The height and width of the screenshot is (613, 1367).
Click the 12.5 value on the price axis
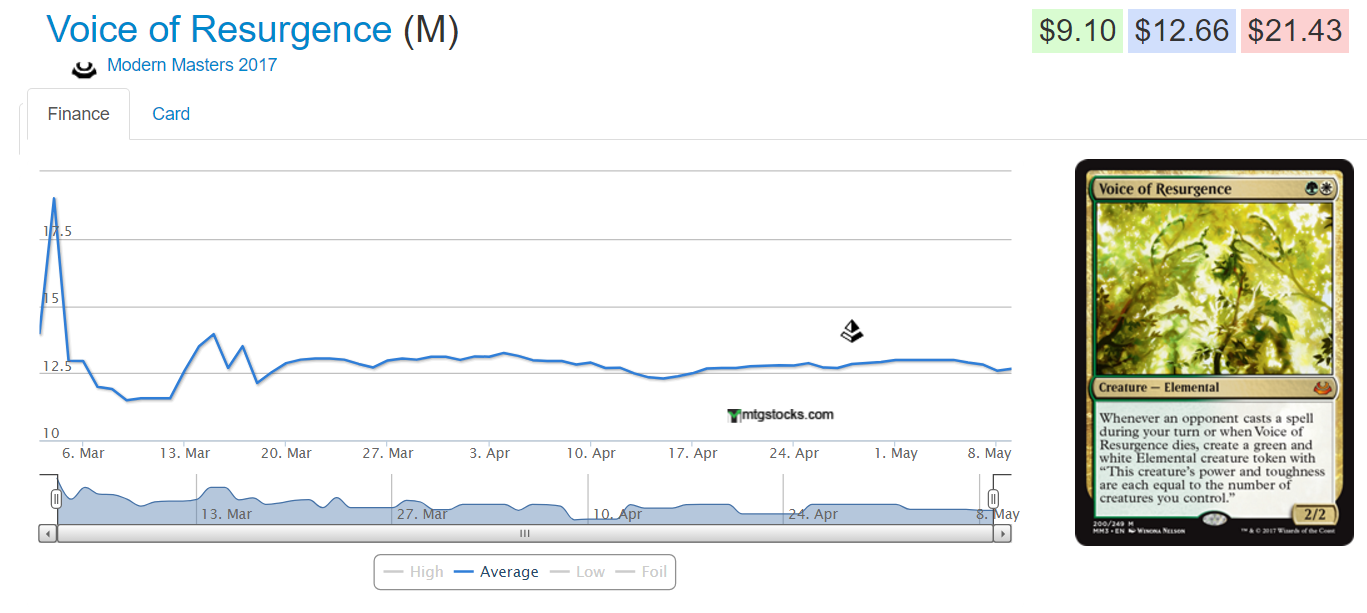[x=57, y=366]
